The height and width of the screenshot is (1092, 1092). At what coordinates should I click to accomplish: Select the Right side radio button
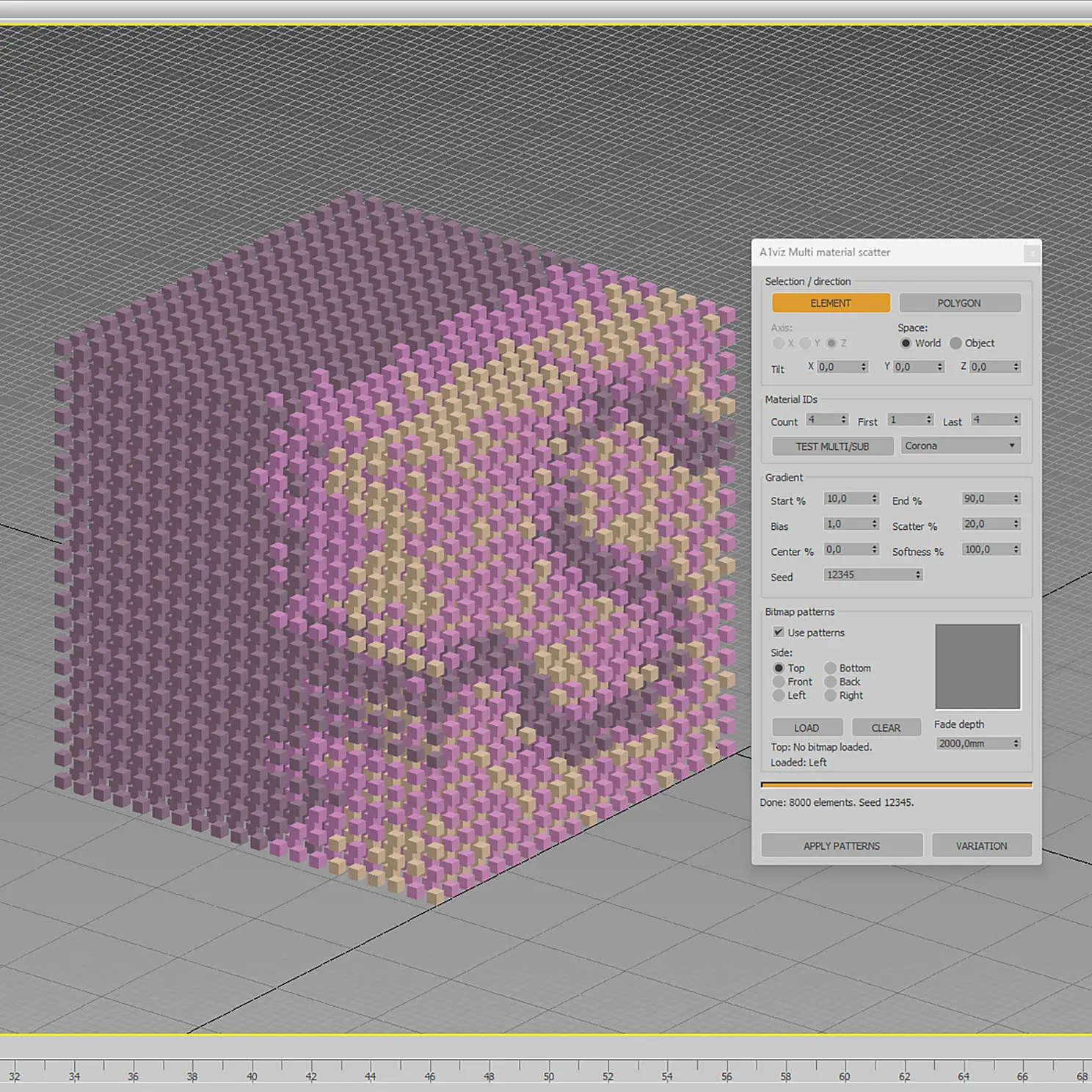tap(830, 695)
